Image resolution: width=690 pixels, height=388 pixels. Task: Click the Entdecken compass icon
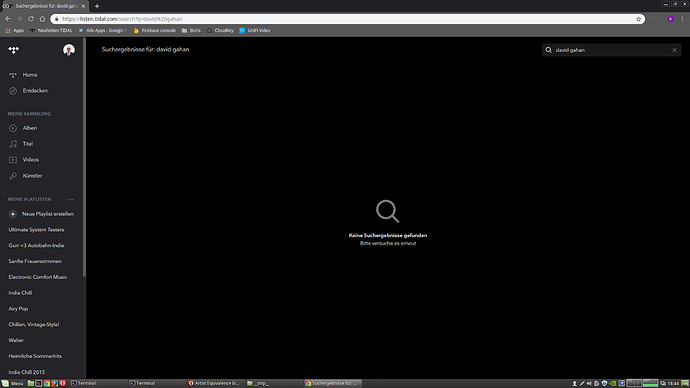pyautogui.click(x=13, y=91)
